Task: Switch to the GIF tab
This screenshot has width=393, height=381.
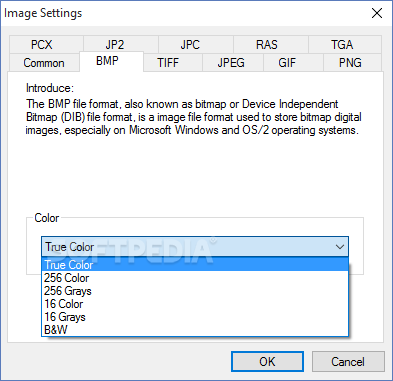Action: click(x=293, y=63)
